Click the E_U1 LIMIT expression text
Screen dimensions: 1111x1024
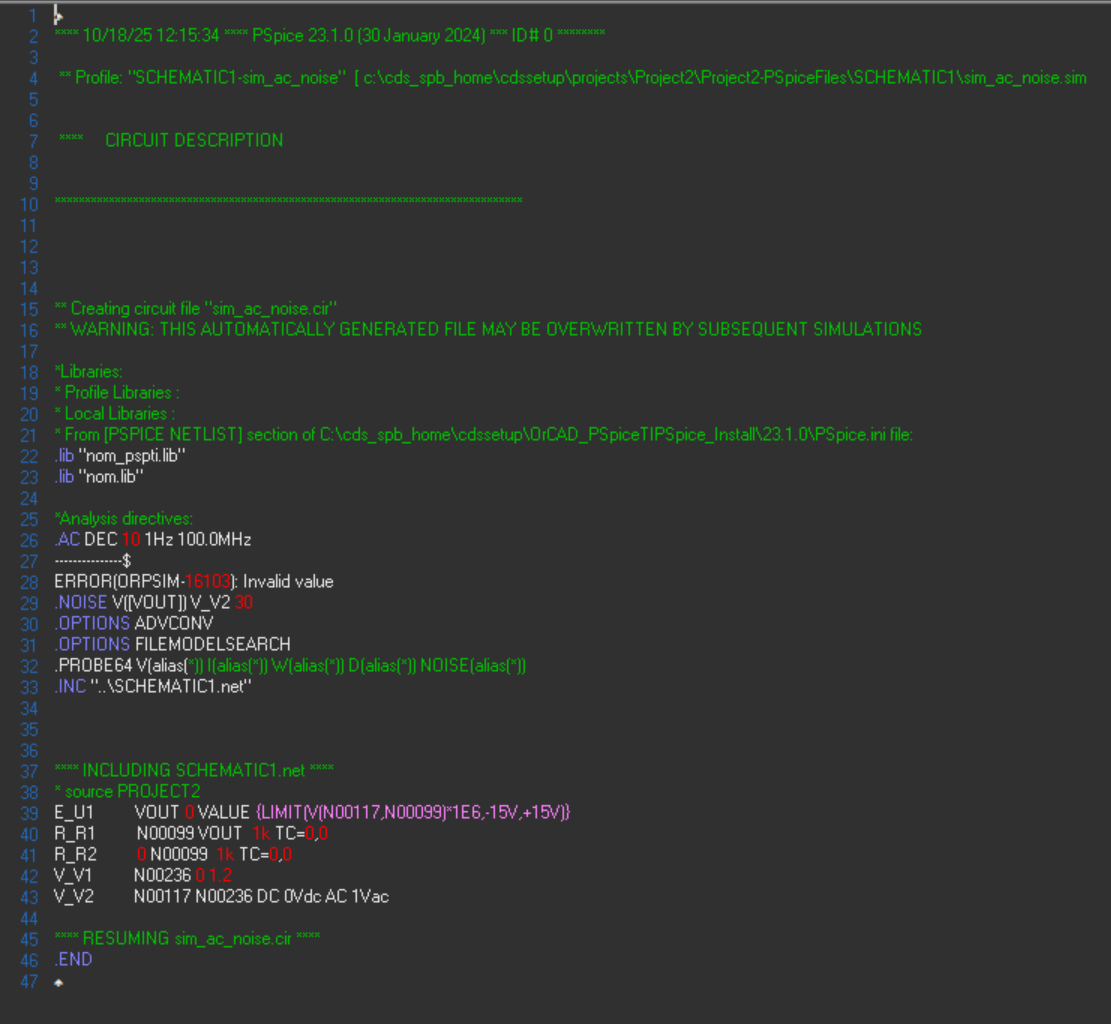point(413,813)
